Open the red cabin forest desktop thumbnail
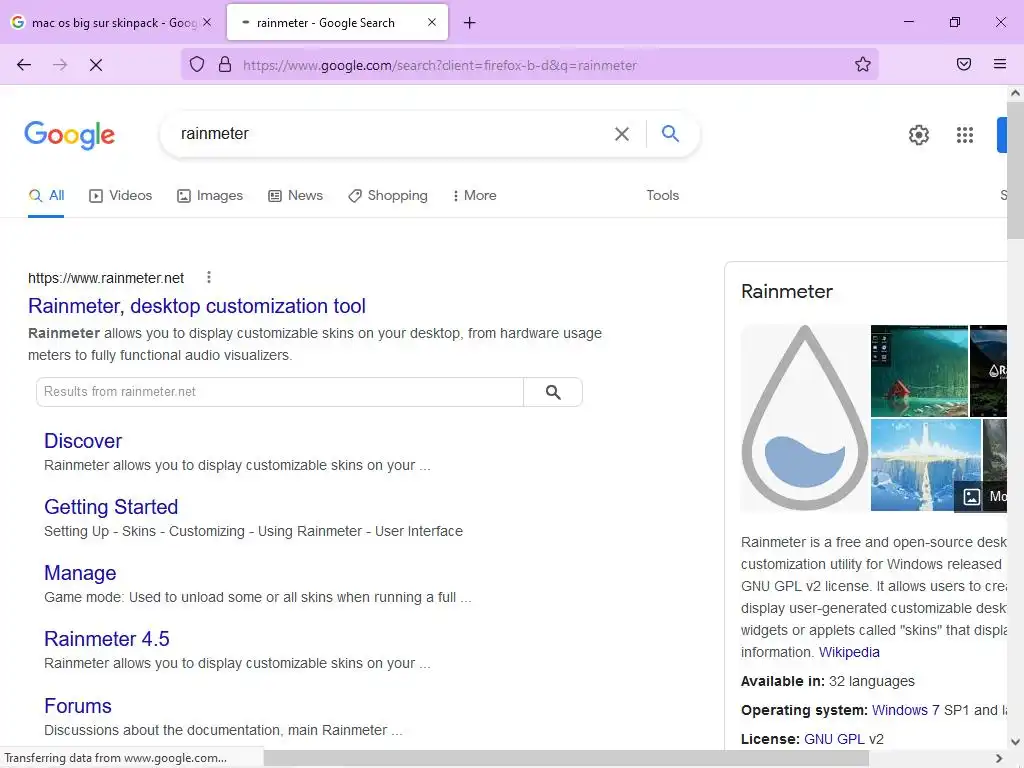Viewport: 1024px width, 768px height. [920, 371]
